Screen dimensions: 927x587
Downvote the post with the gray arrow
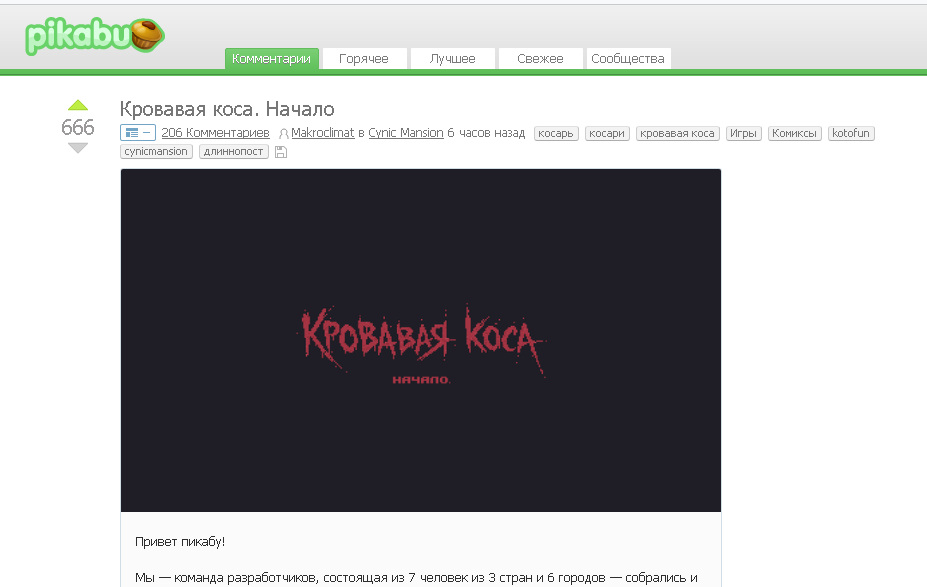(78, 148)
